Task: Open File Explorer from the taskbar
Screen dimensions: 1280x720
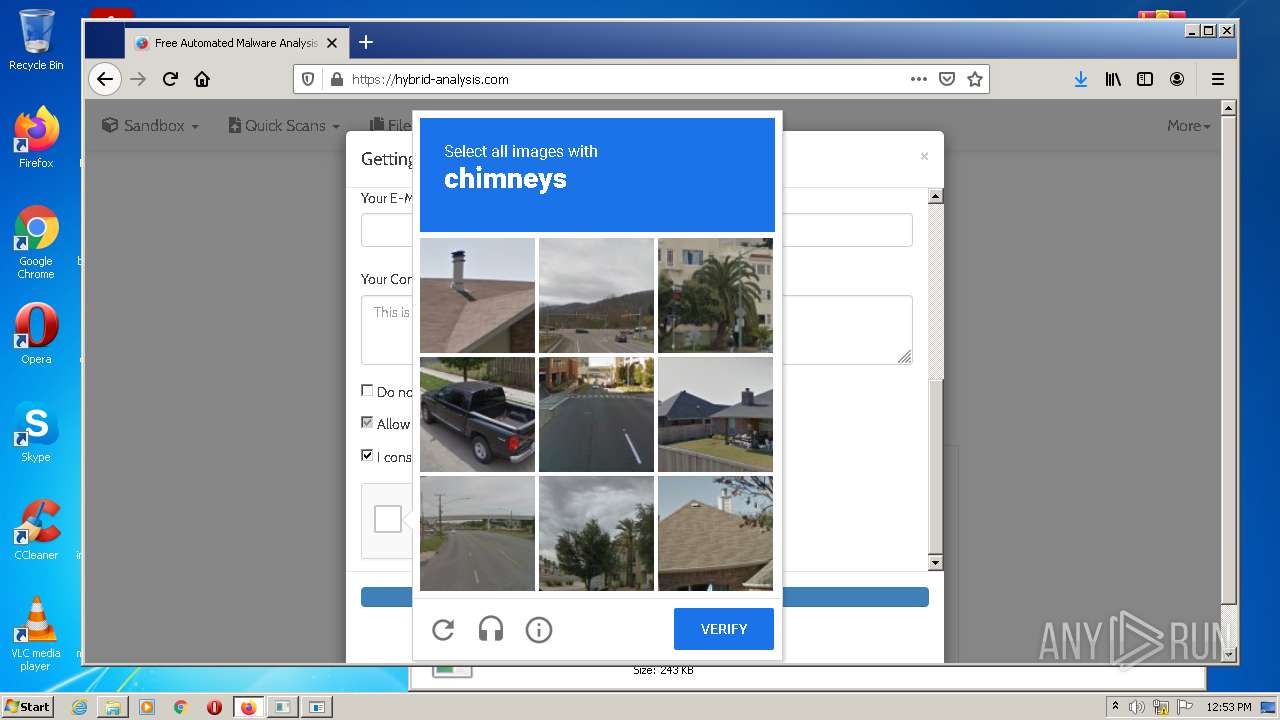Action: pos(113,707)
